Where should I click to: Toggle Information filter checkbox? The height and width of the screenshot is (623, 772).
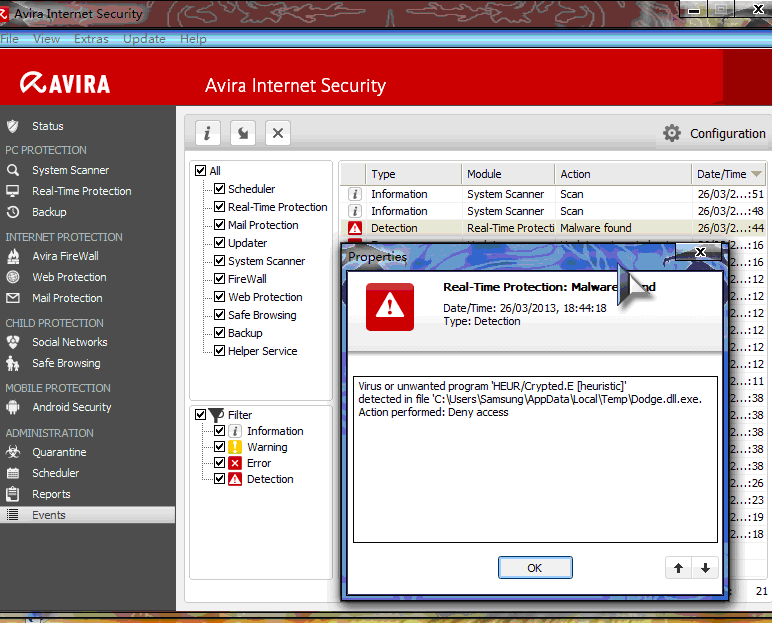pos(220,430)
